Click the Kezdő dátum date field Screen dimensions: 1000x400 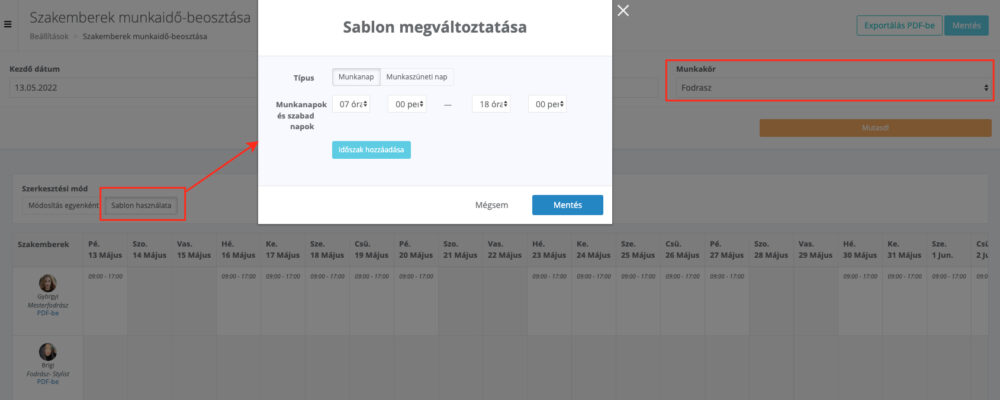pyautogui.click(x=130, y=88)
